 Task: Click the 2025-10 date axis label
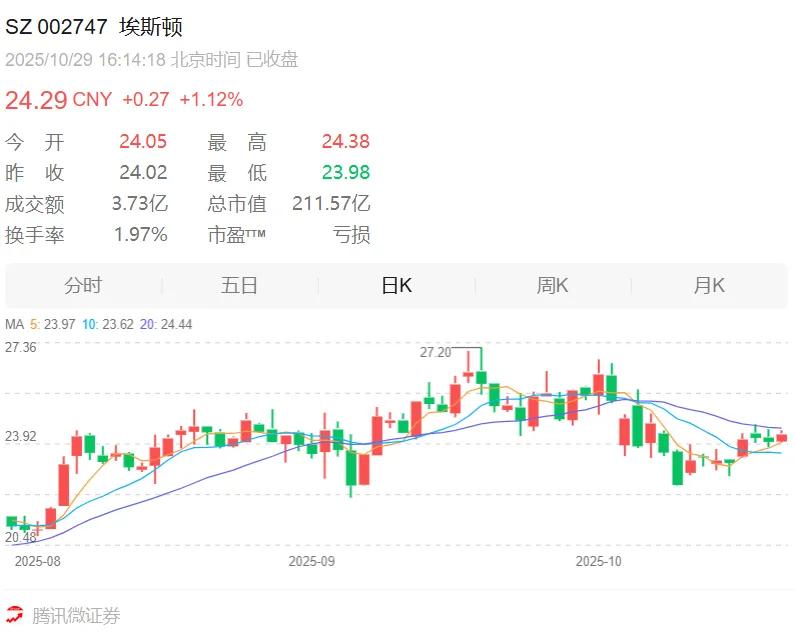[x=598, y=561]
